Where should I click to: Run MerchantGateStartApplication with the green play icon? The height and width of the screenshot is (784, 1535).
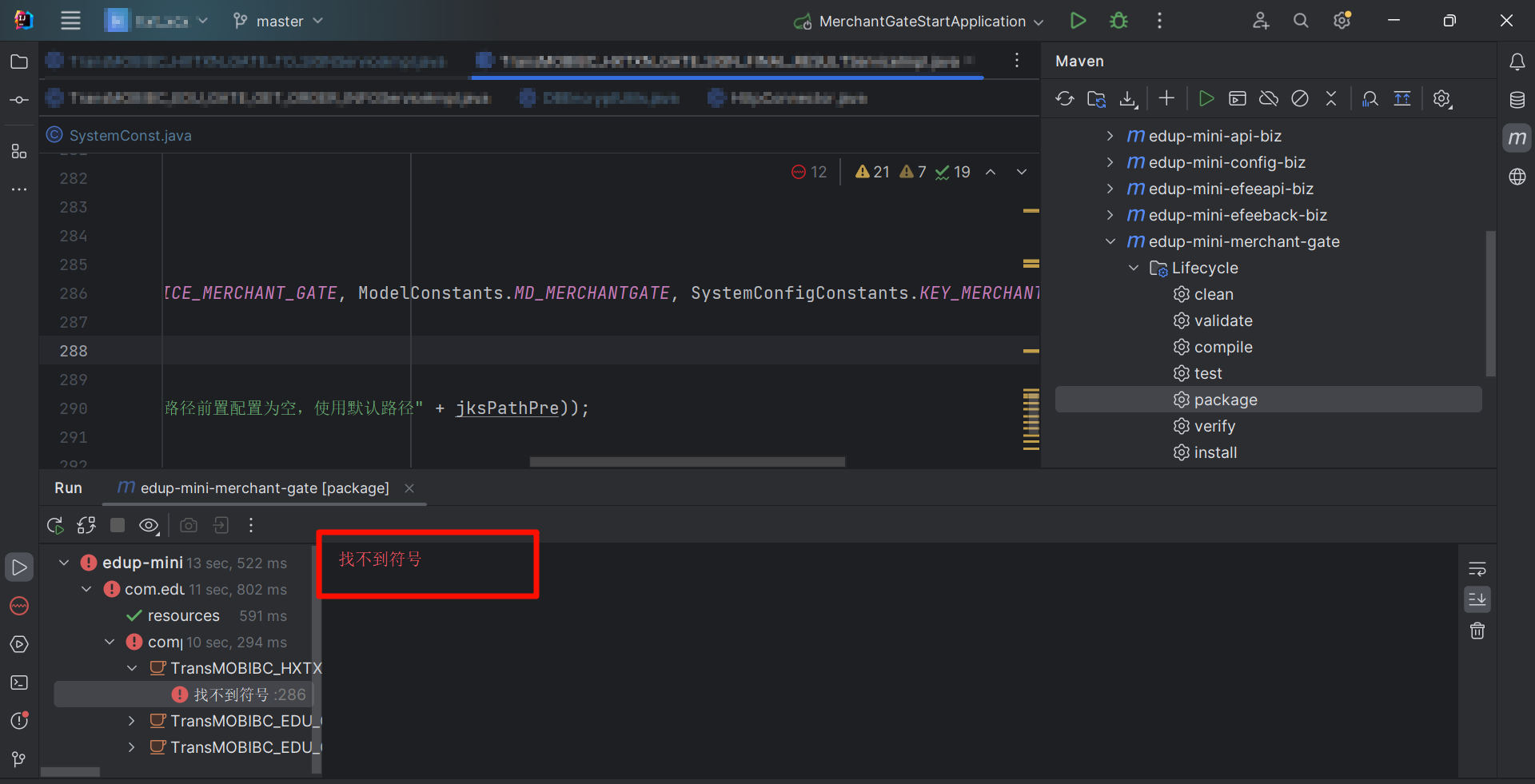(1078, 21)
